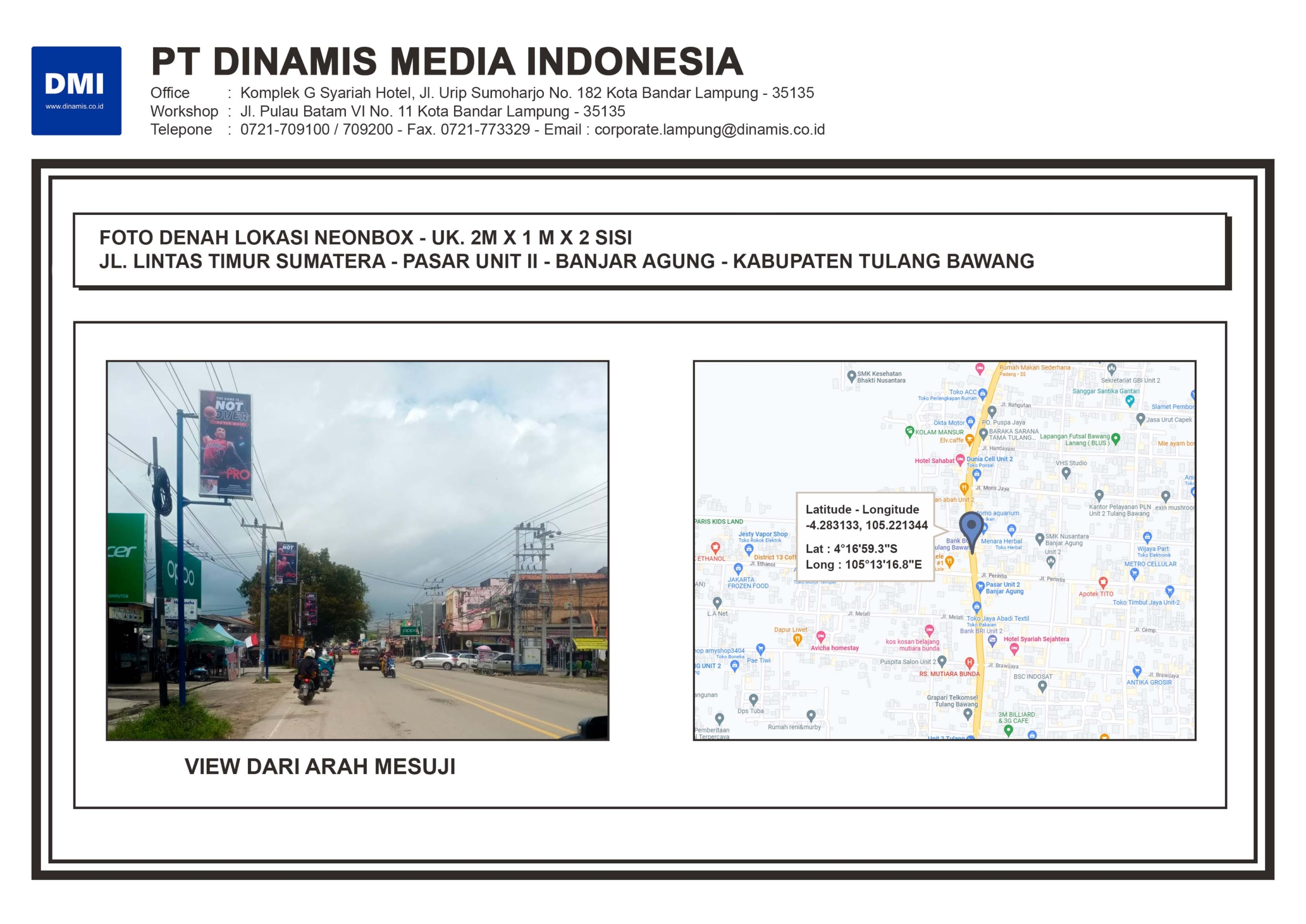Click the Pae Tiwi cart pin
Viewport: 1306px width, 924px height.
[x=761, y=649]
